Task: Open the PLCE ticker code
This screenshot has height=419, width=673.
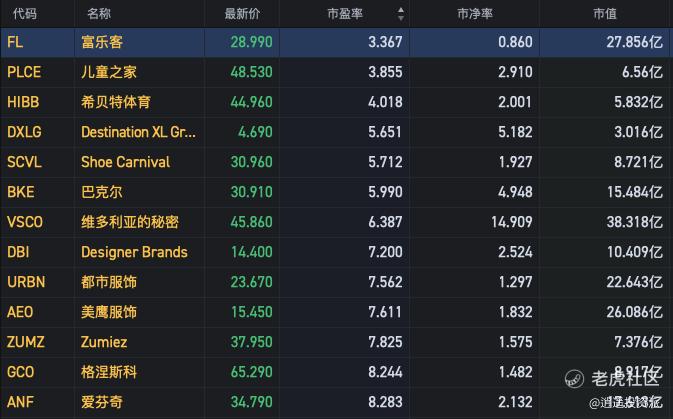Action: tap(24, 72)
